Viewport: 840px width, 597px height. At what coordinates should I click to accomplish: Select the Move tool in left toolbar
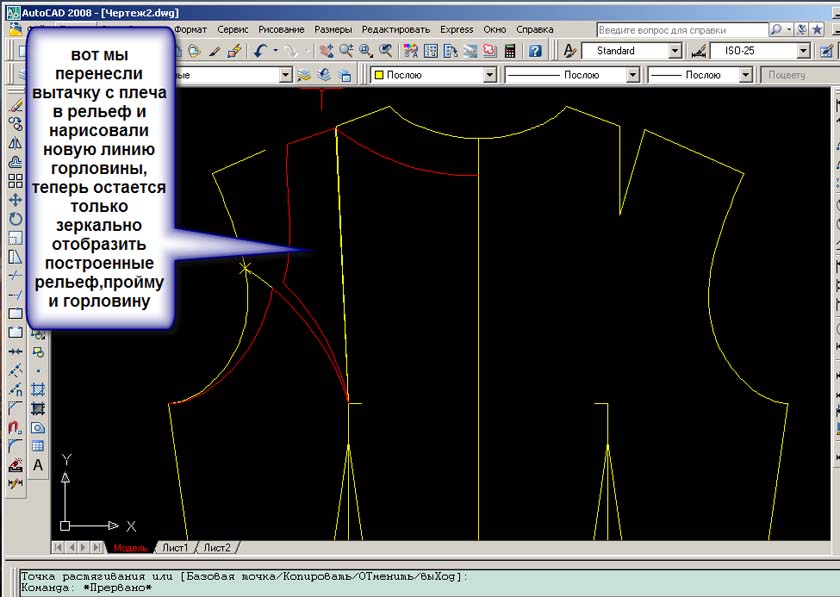tap(15, 200)
